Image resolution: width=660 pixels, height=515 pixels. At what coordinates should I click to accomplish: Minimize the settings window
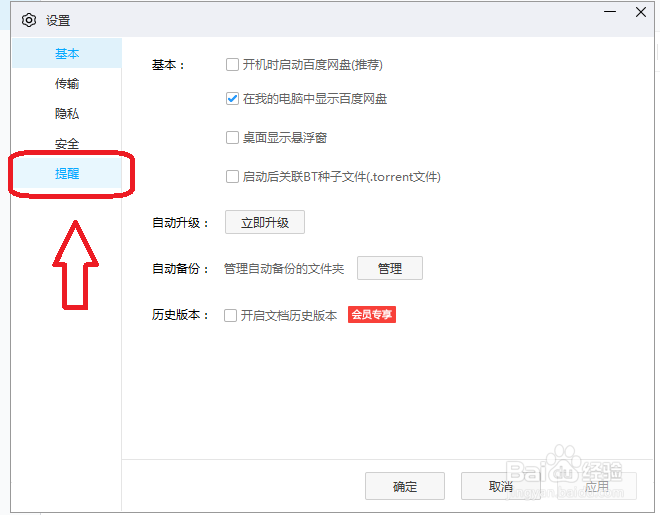pos(610,12)
